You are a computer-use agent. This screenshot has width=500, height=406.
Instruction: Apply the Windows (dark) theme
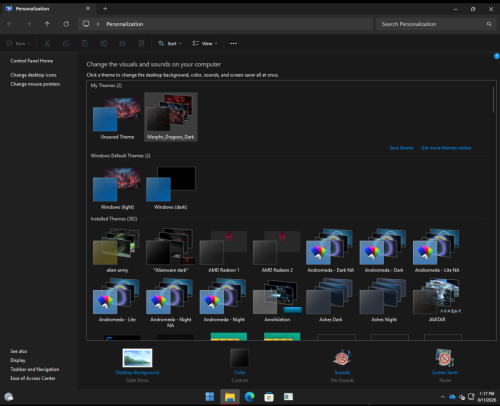pos(171,188)
